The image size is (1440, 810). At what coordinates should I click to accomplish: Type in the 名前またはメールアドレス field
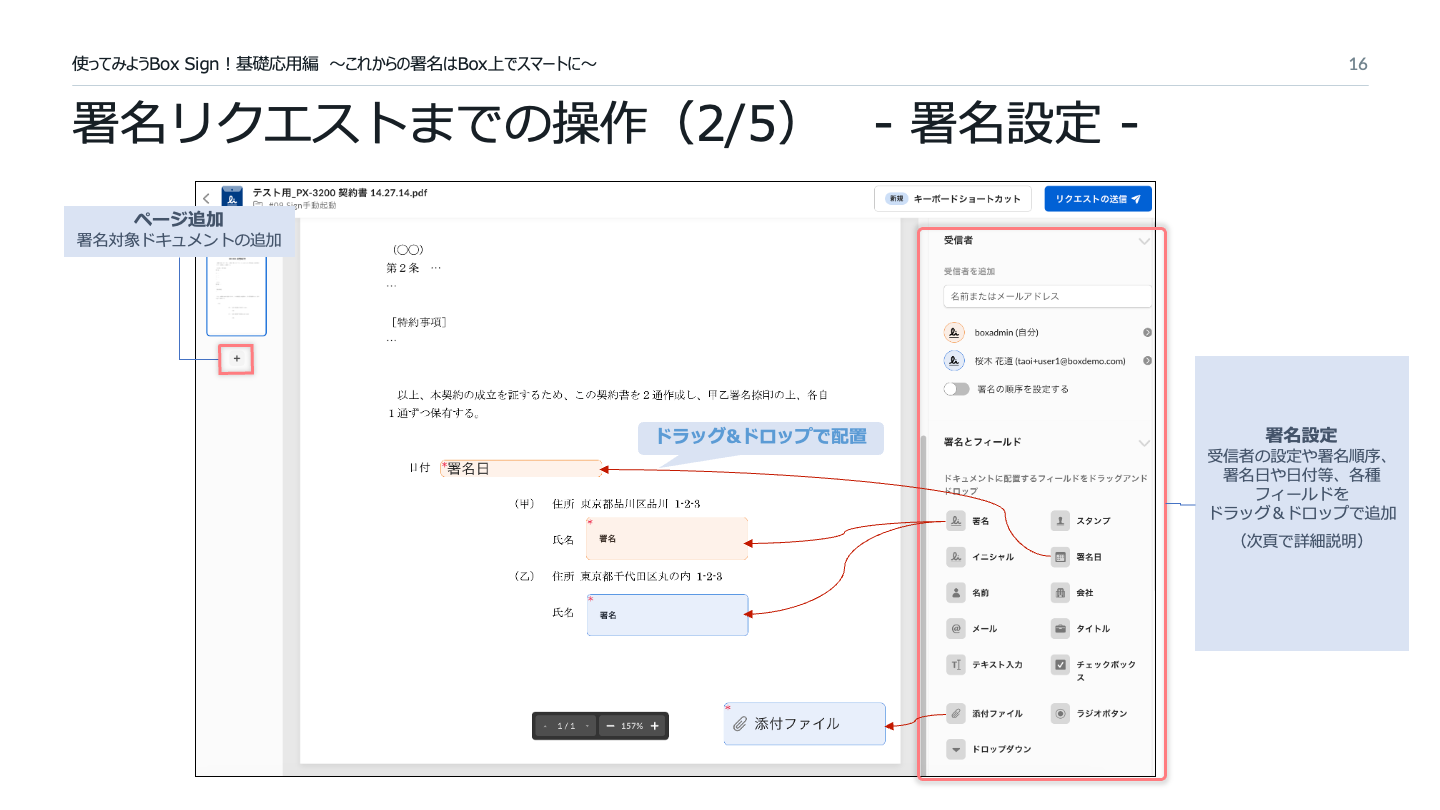tap(1048, 296)
